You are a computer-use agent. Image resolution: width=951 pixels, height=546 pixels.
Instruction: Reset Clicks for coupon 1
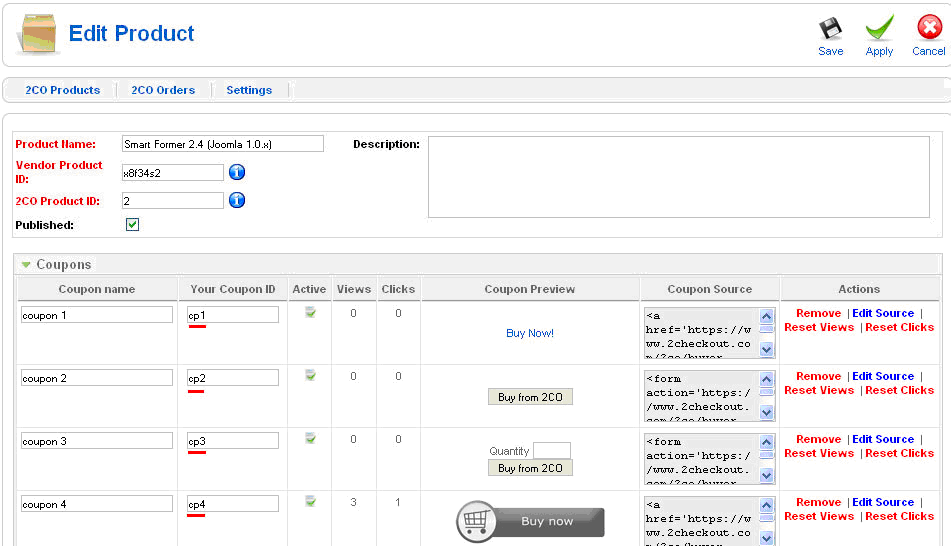tap(899, 327)
